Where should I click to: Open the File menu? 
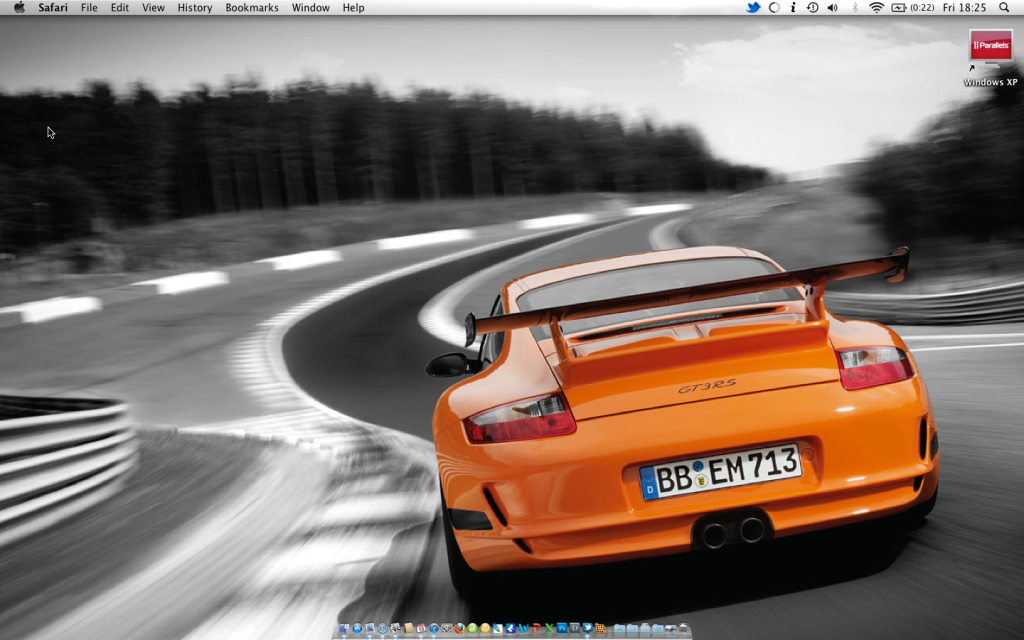coord(89,7)
